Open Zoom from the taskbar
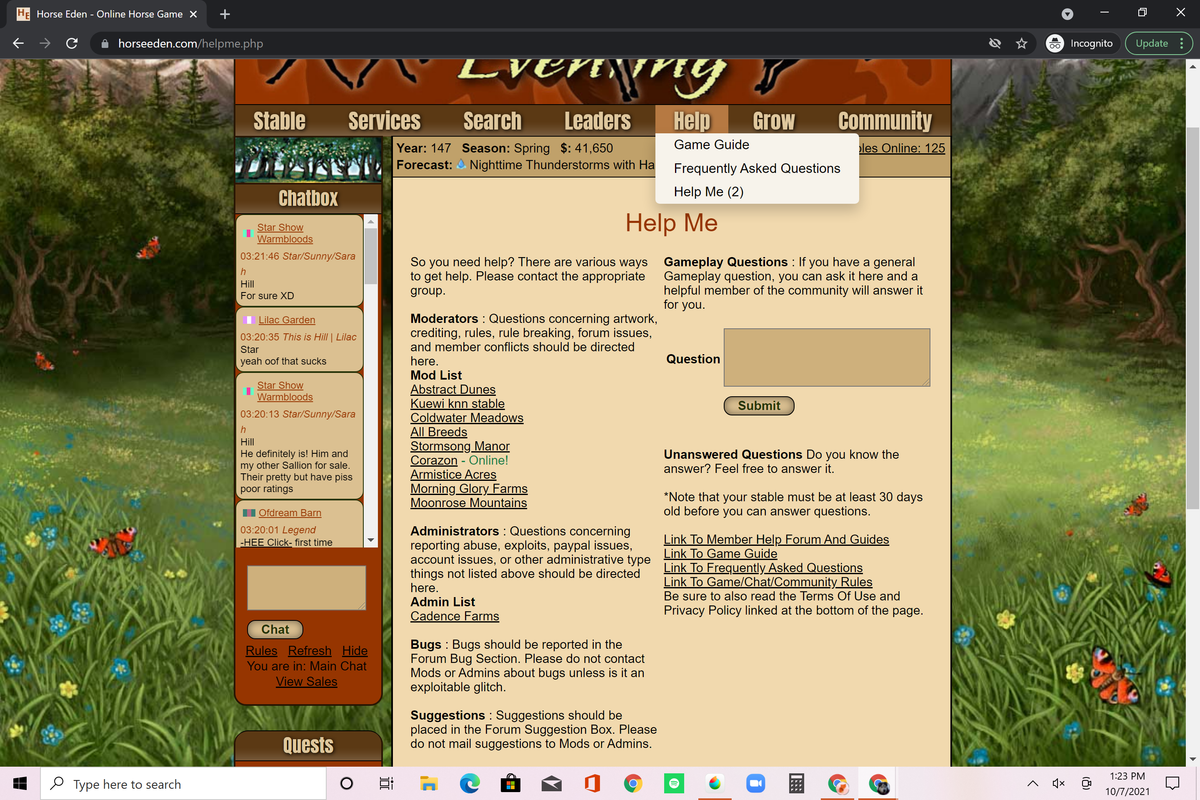Screen dimensions: 1200x800 [x=756, y=784]
